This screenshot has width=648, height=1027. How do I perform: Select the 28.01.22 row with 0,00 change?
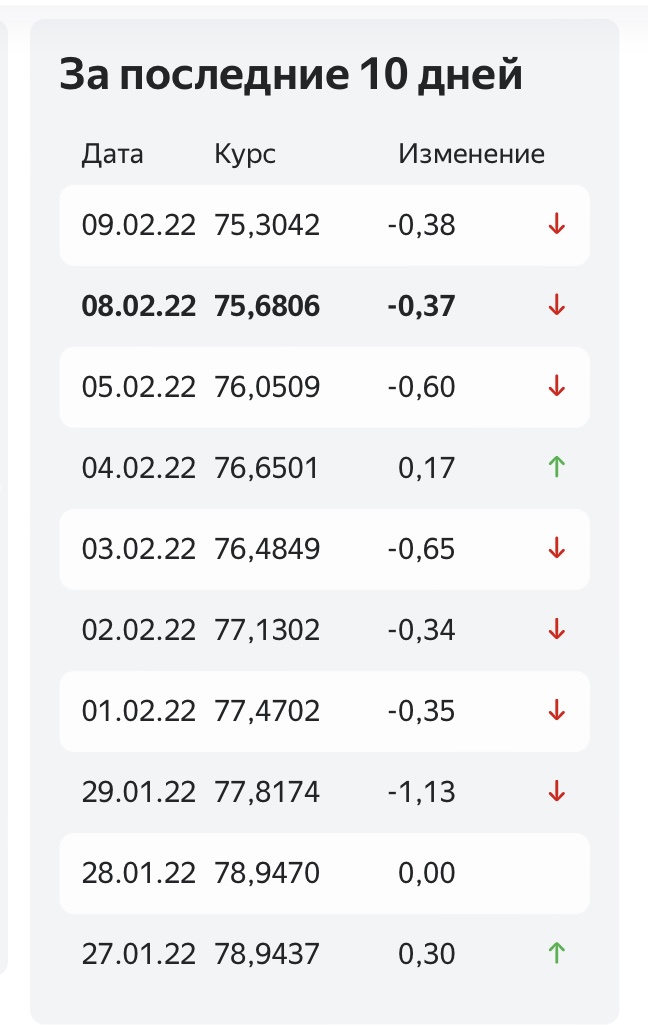click(324, 873)
